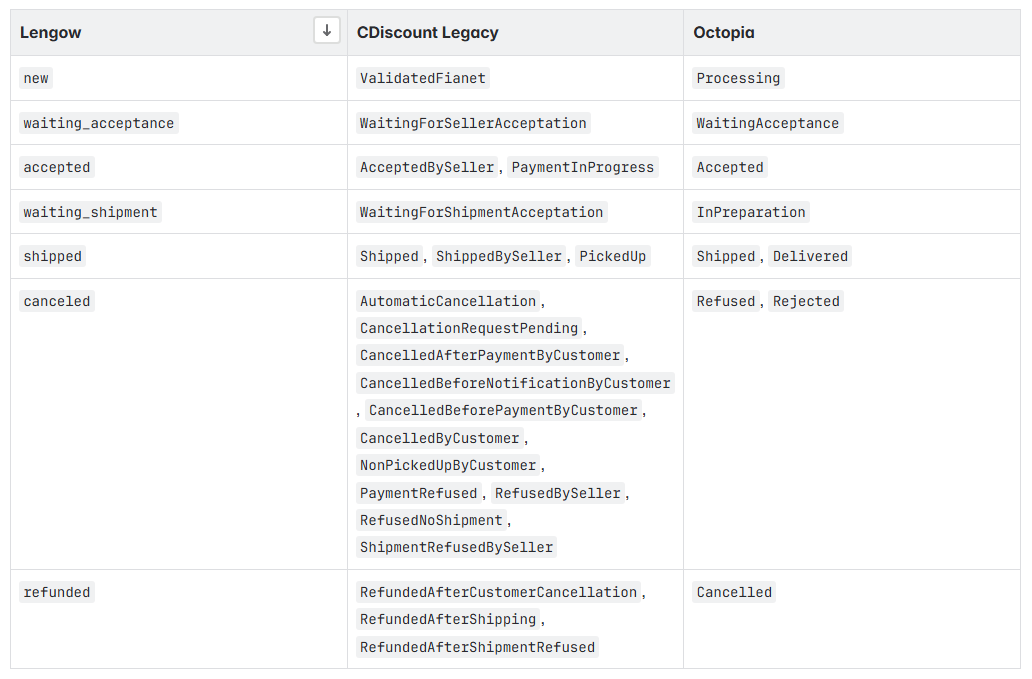Click the InPreparation code label
The image size is (1032, 679).
pyautogui.click(x=751, y=212)
